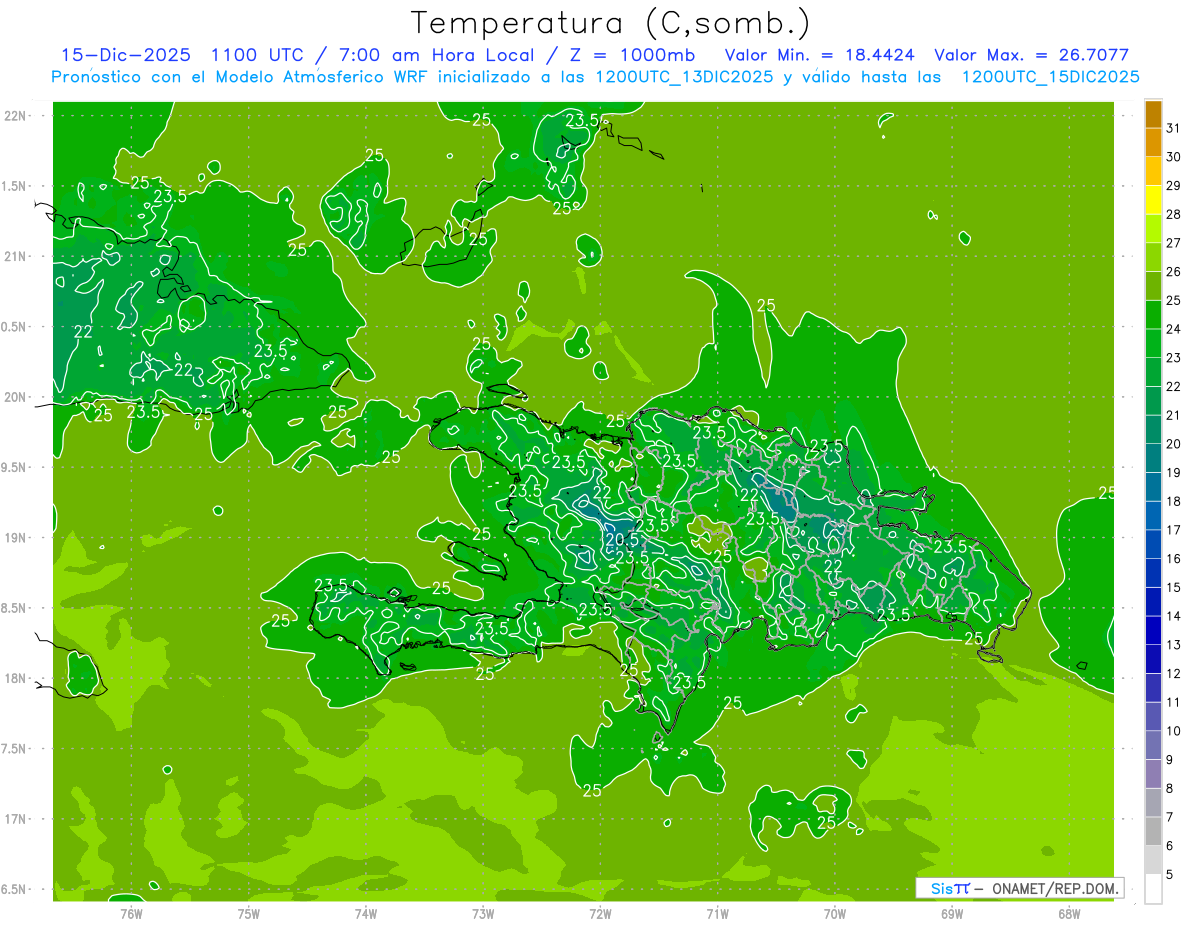Click the "74W" longitude axis label
The image size is (1200, 927).
(x=366, y=913)
